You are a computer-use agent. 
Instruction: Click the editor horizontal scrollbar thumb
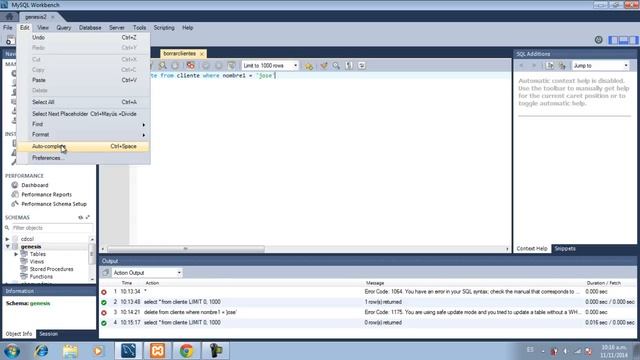click(186, 249)
